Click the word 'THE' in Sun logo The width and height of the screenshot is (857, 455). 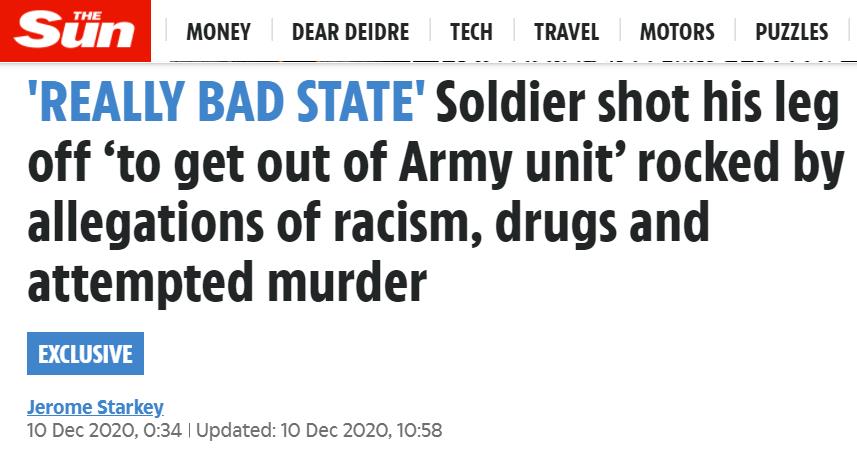coord(87,16)
